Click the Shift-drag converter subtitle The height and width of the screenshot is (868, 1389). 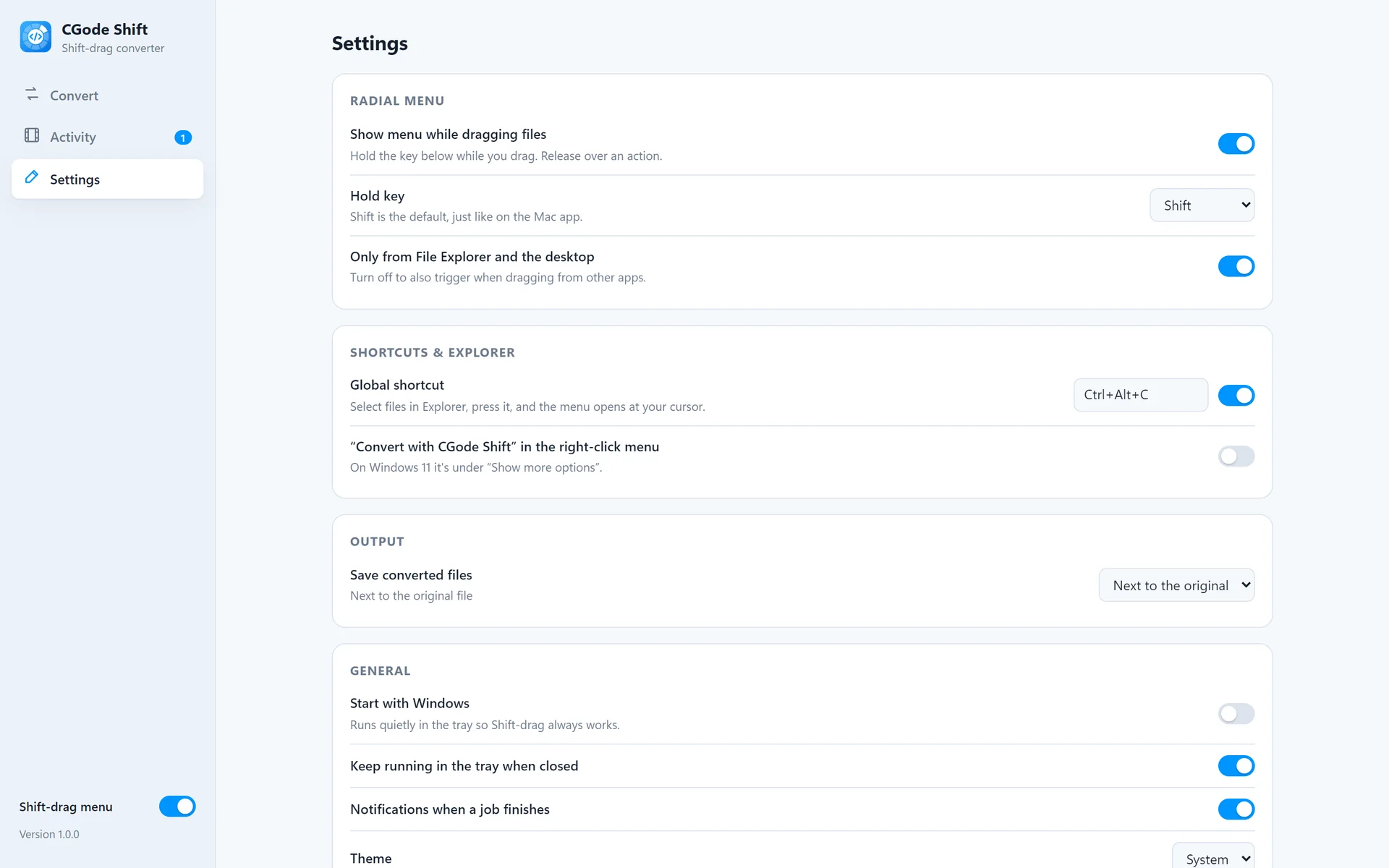(x=113, y=48)
